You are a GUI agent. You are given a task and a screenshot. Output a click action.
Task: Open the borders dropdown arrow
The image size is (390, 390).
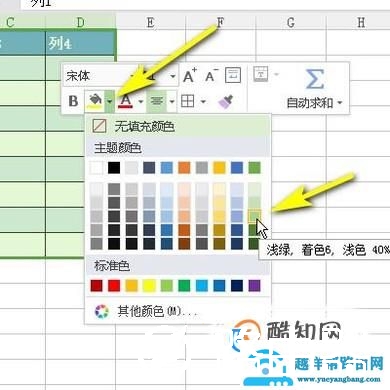203,101
